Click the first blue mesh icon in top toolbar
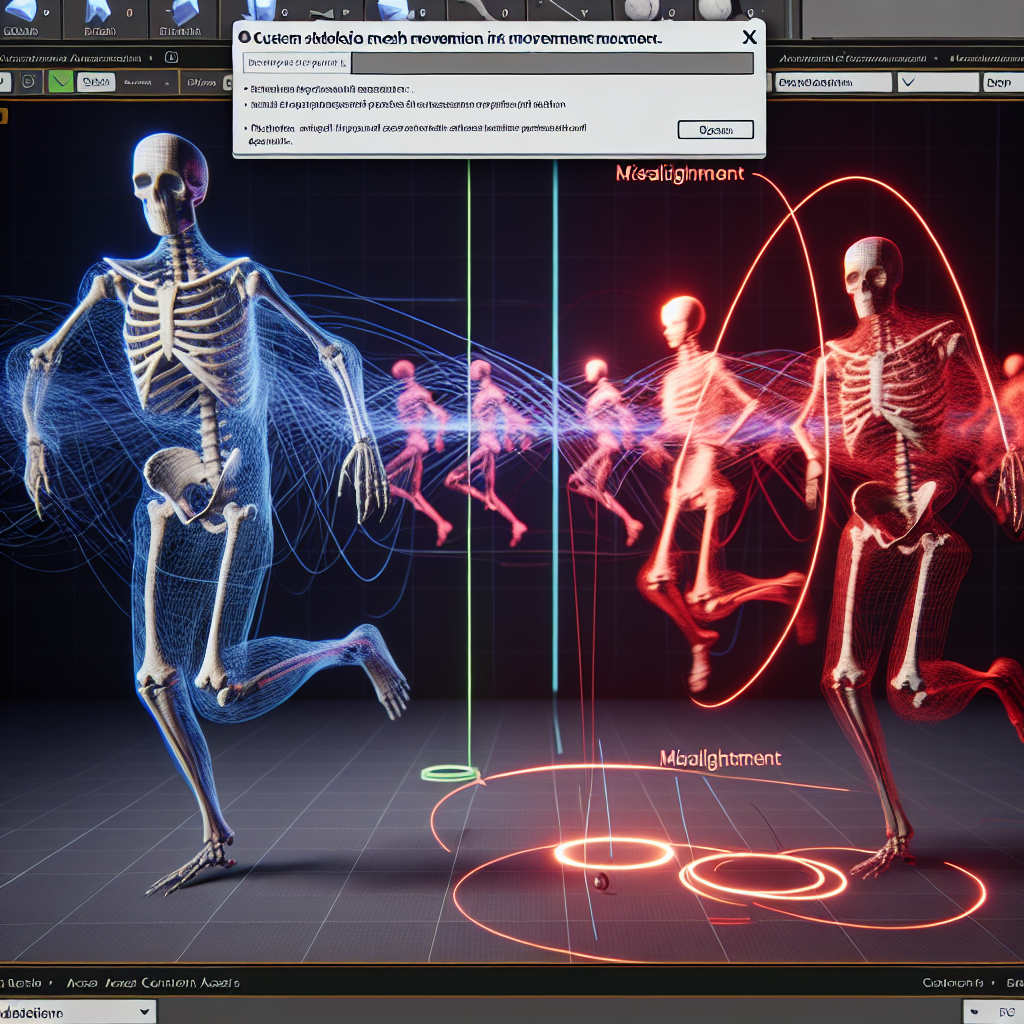Image resolution: width=1024 pixels, height=1024 pixels. pyautogui.click(x=23, y=9)
